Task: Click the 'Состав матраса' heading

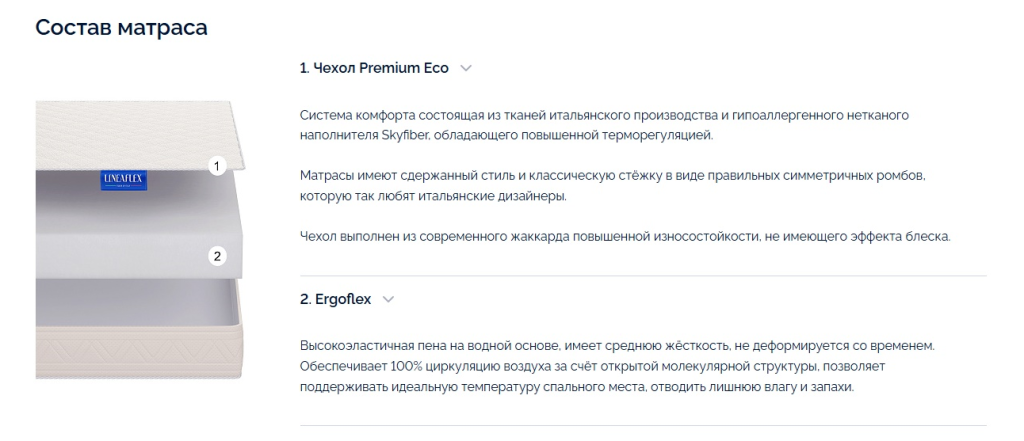Action: pyautogui.click(x=121, y=27)
